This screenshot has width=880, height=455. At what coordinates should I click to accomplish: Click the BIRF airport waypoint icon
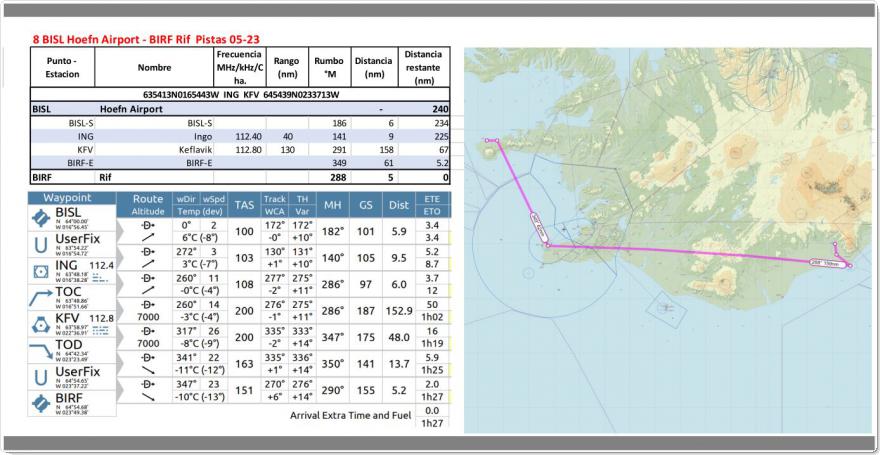[x=41, y=403]
